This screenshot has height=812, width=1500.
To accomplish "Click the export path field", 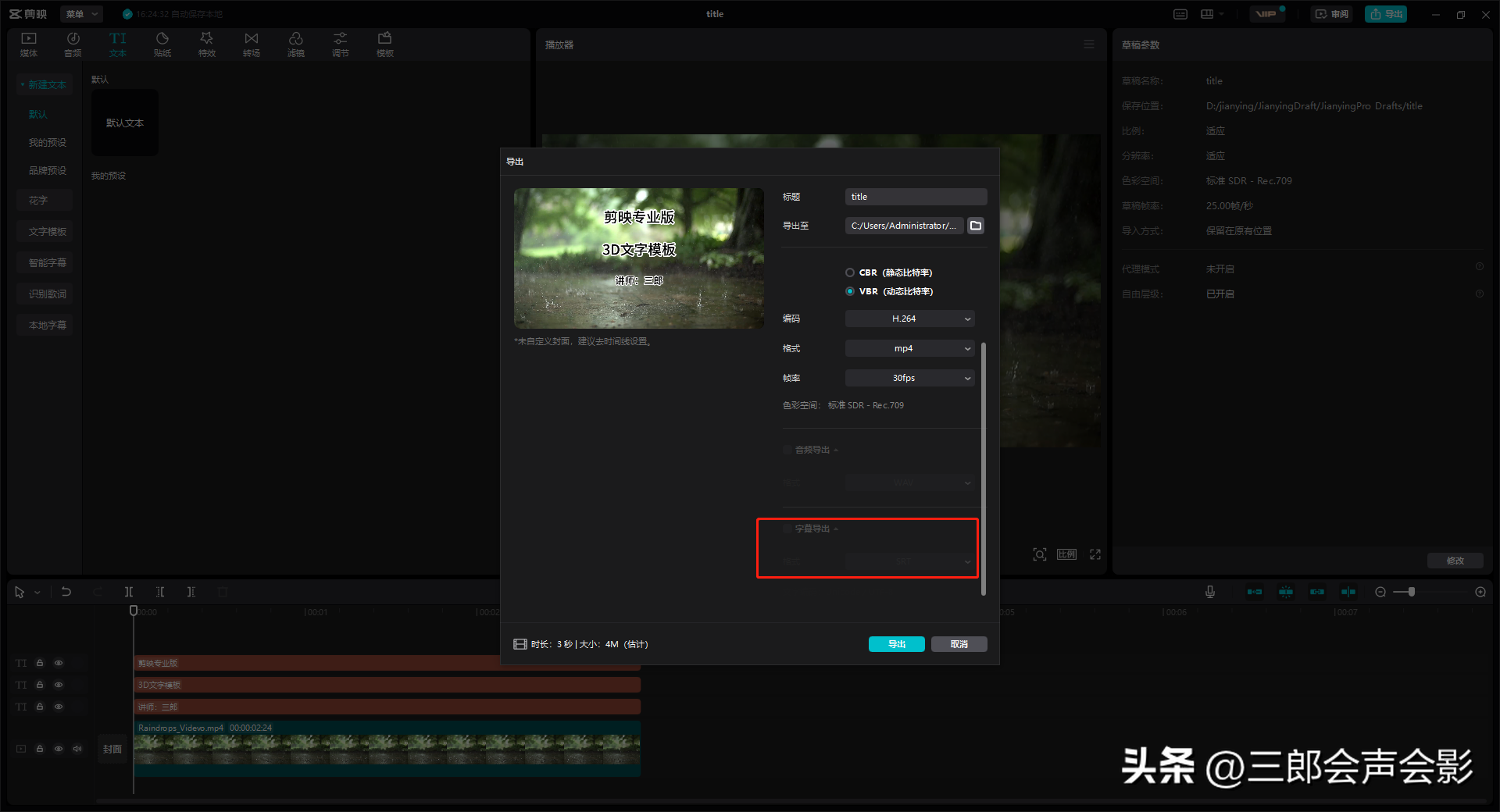I will click(x=904, y=226).
